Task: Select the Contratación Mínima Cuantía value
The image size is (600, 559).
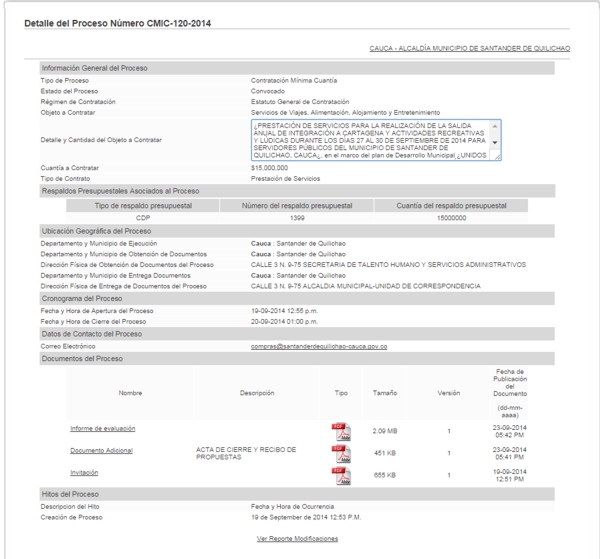Action: 294,81
